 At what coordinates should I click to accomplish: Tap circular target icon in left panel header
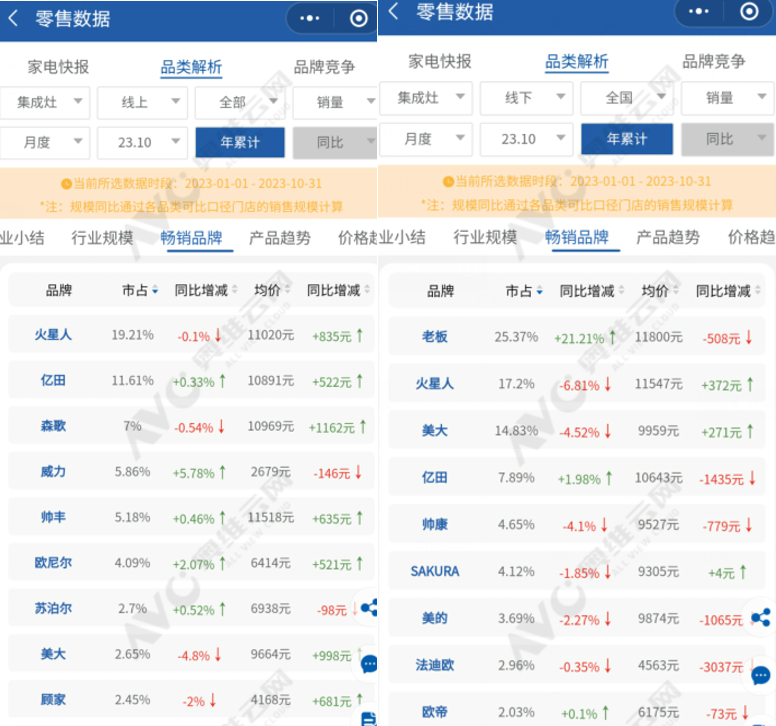coord(359,19)
